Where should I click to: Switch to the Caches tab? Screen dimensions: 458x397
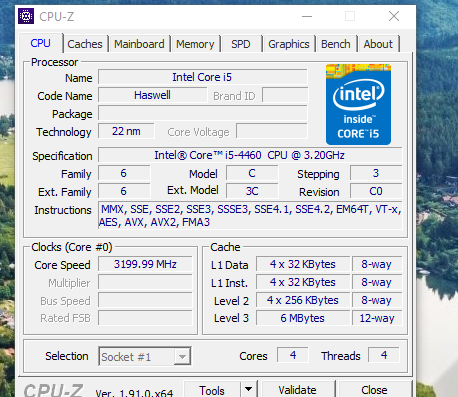85,44
